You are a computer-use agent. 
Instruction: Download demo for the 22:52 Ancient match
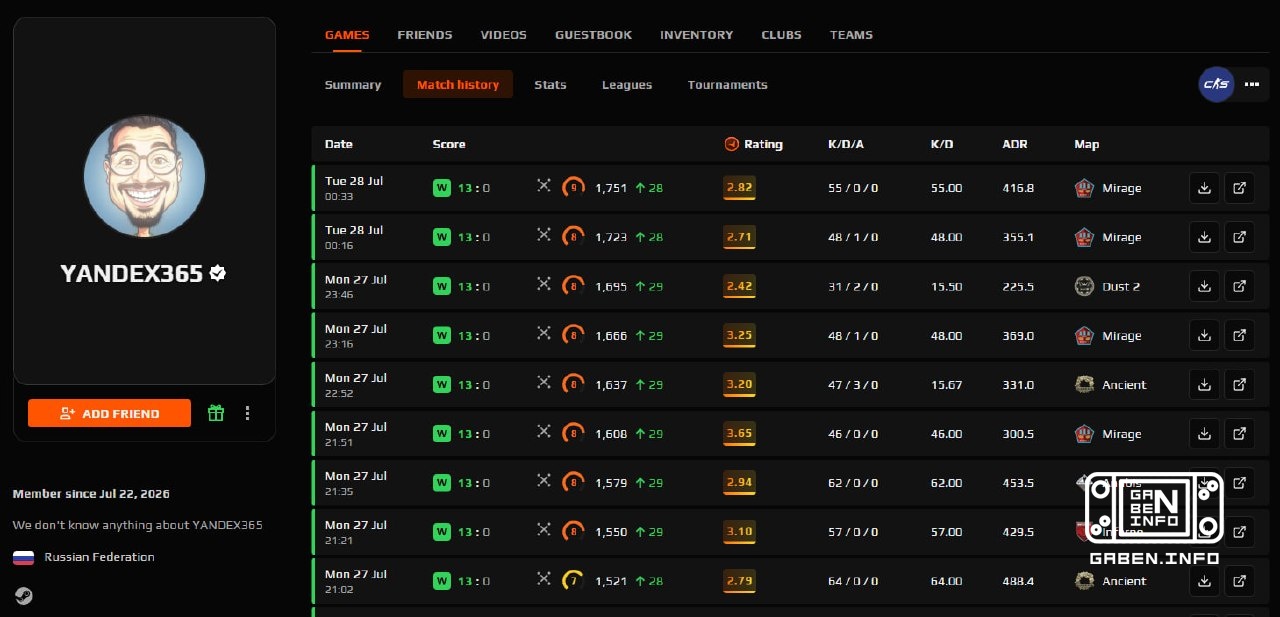point(1204,384)
